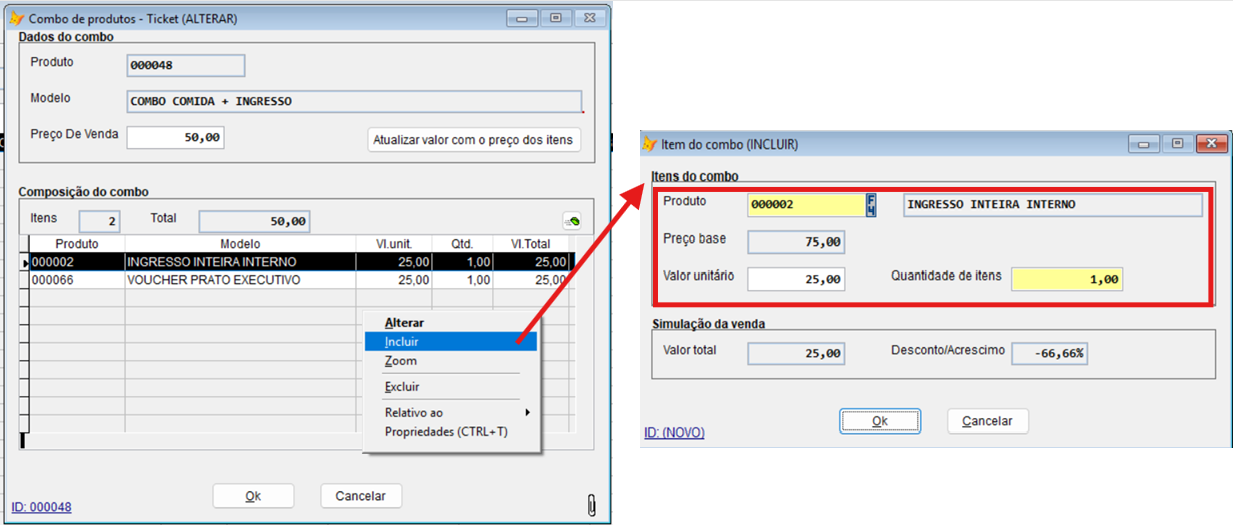Image resolution: width=1233 pixels, height=526 pixels.
Task: Click the F4 product lookup icon
Action: coord(871,205)
